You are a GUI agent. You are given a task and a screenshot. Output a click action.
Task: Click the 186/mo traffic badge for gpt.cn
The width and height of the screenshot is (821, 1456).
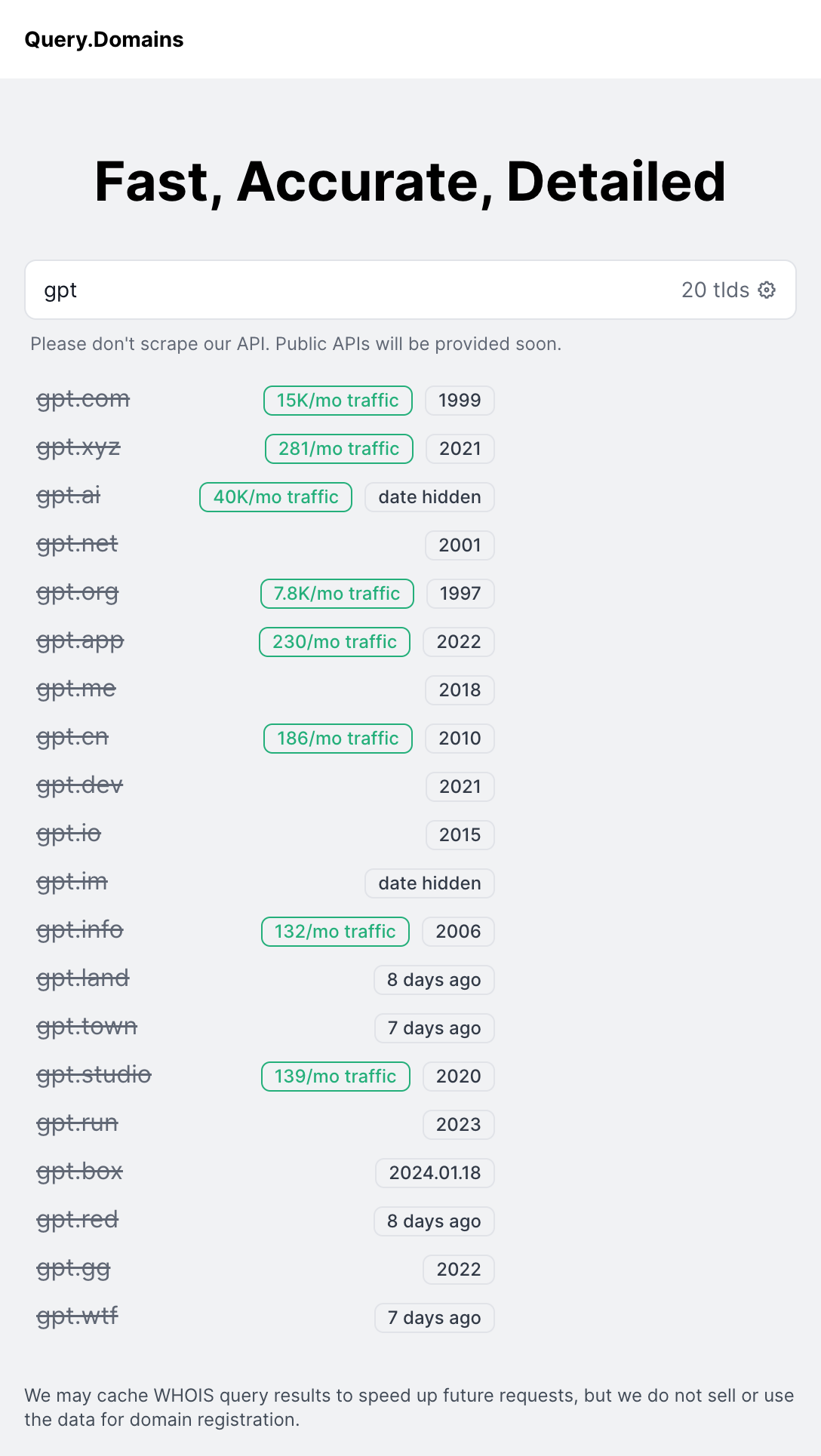(337, 738)
